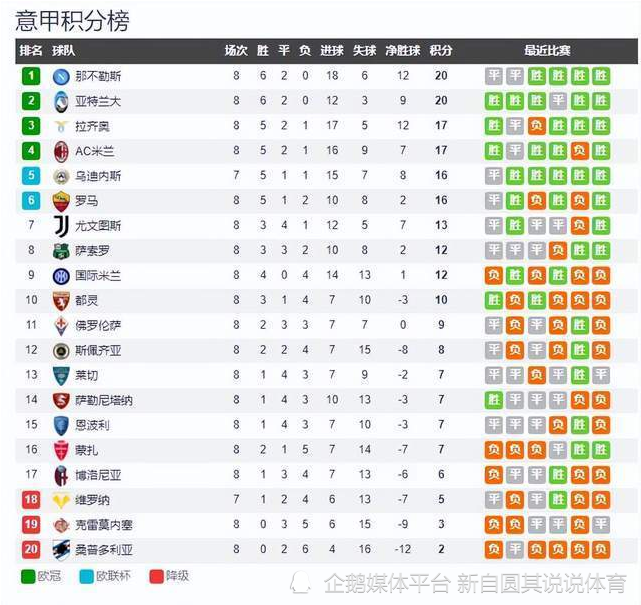
Task: Select the Sassuolo team crest
Action: click(x=61, y=251)
